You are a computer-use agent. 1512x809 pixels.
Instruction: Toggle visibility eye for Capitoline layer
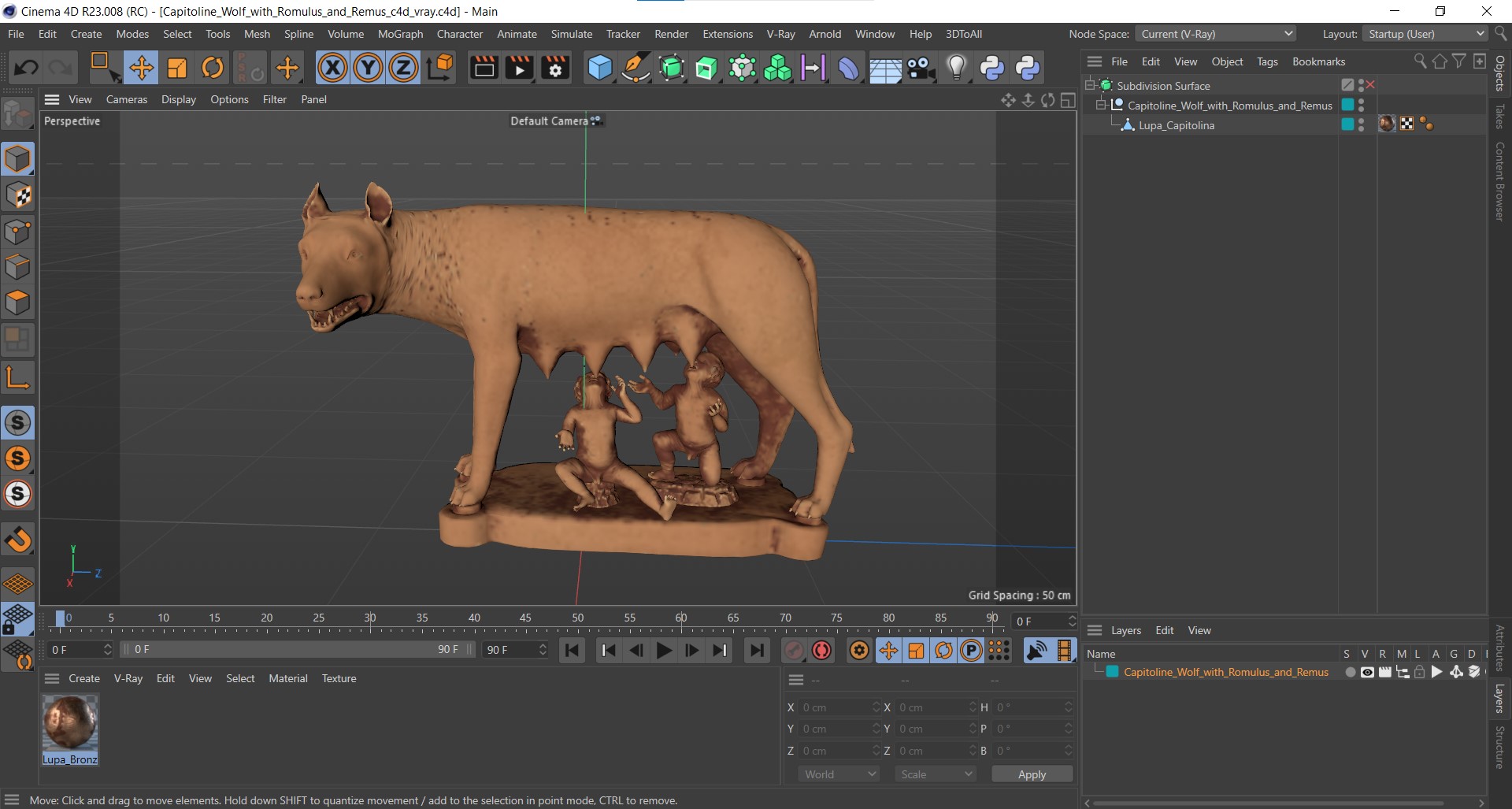pos(1368,672)
